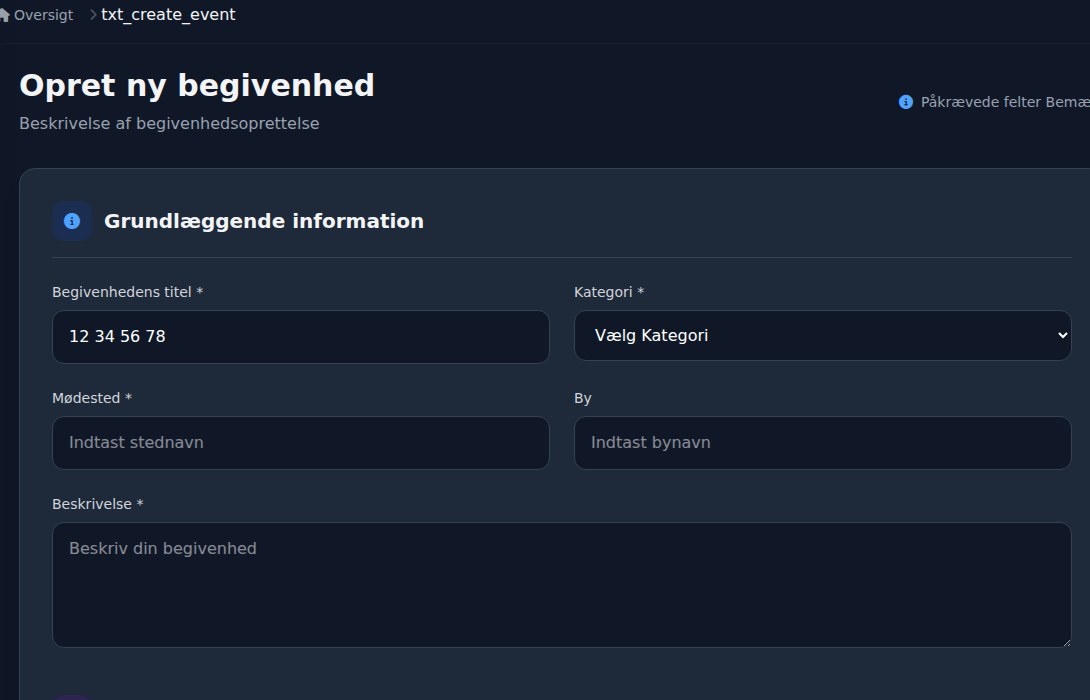Click the Beskrivelse af begivenhedsoprettelse subtitle

[x=169, y=124]
